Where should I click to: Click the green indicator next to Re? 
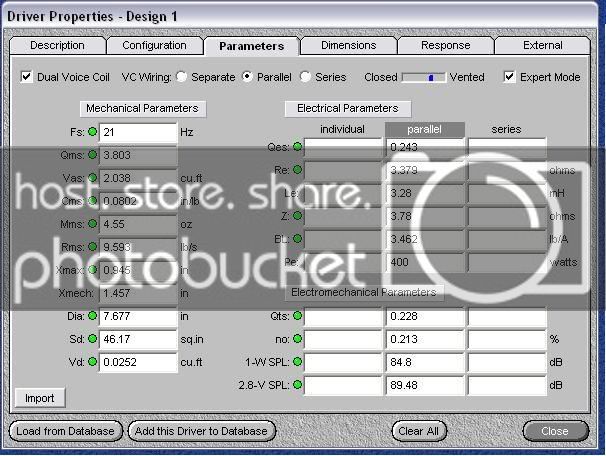point(297,170)
